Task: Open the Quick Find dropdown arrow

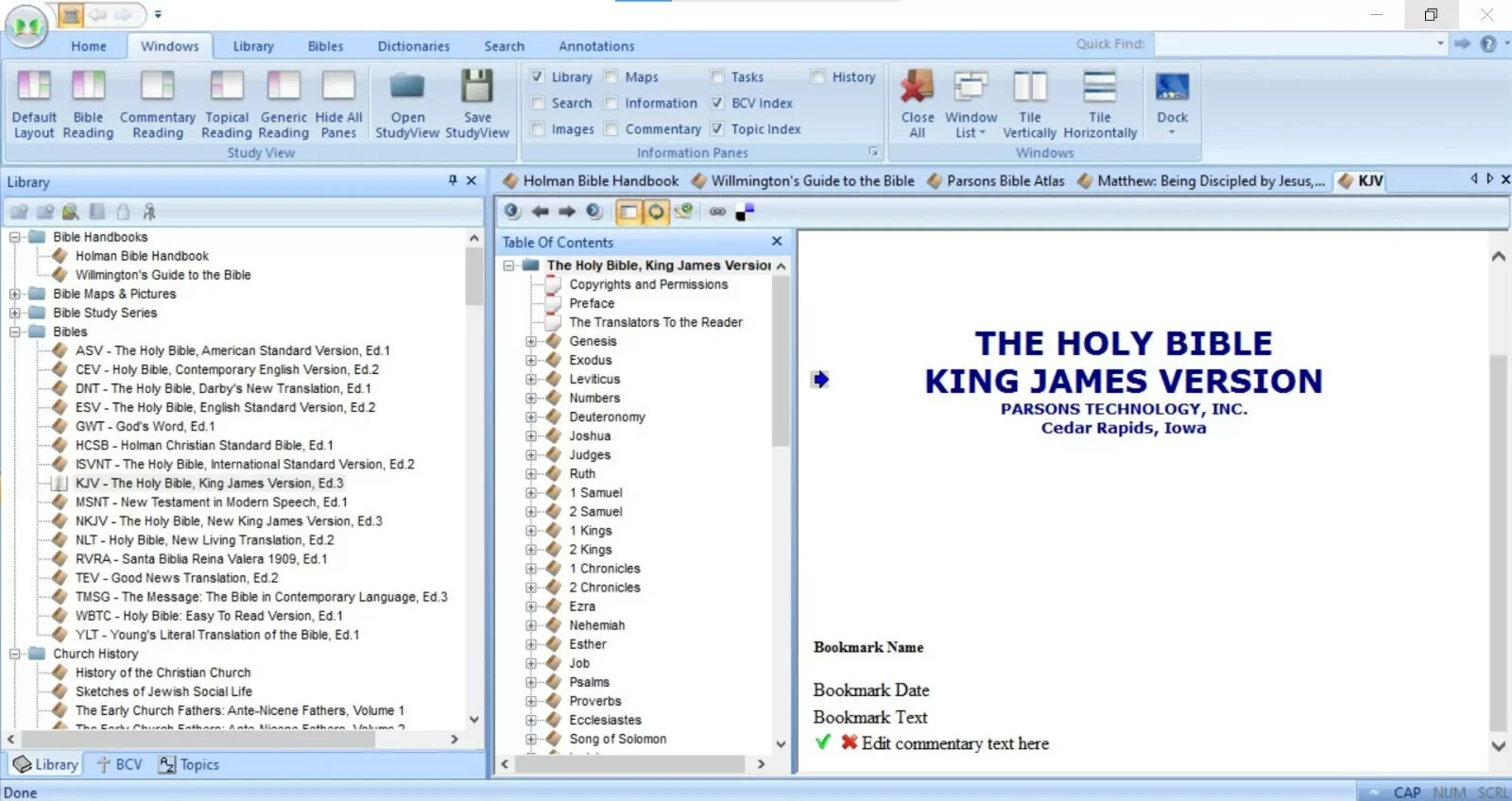Action: click(1440, 43)
